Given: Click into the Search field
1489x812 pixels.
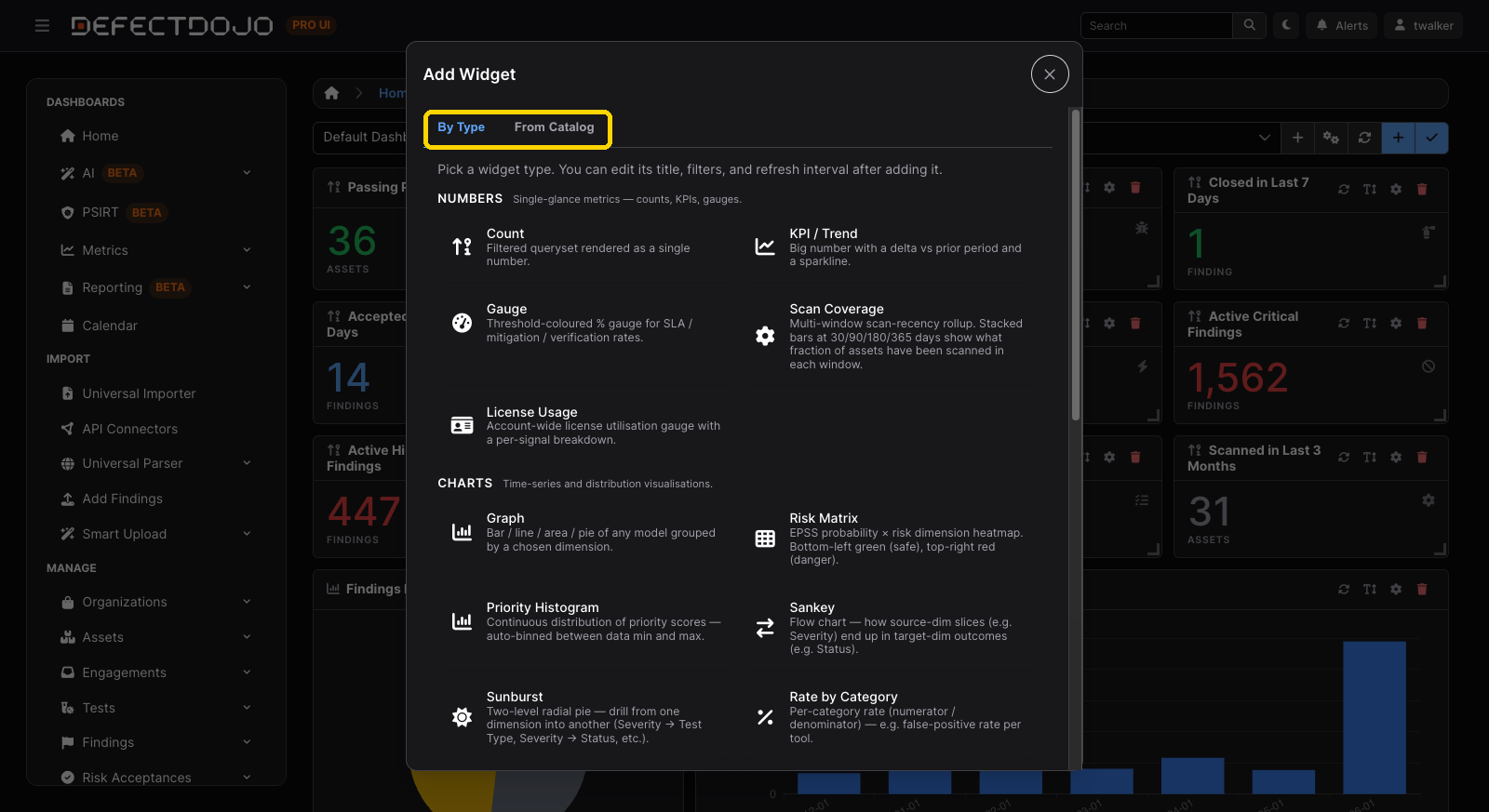Looking at the screenshot, I should (1157, 25).
